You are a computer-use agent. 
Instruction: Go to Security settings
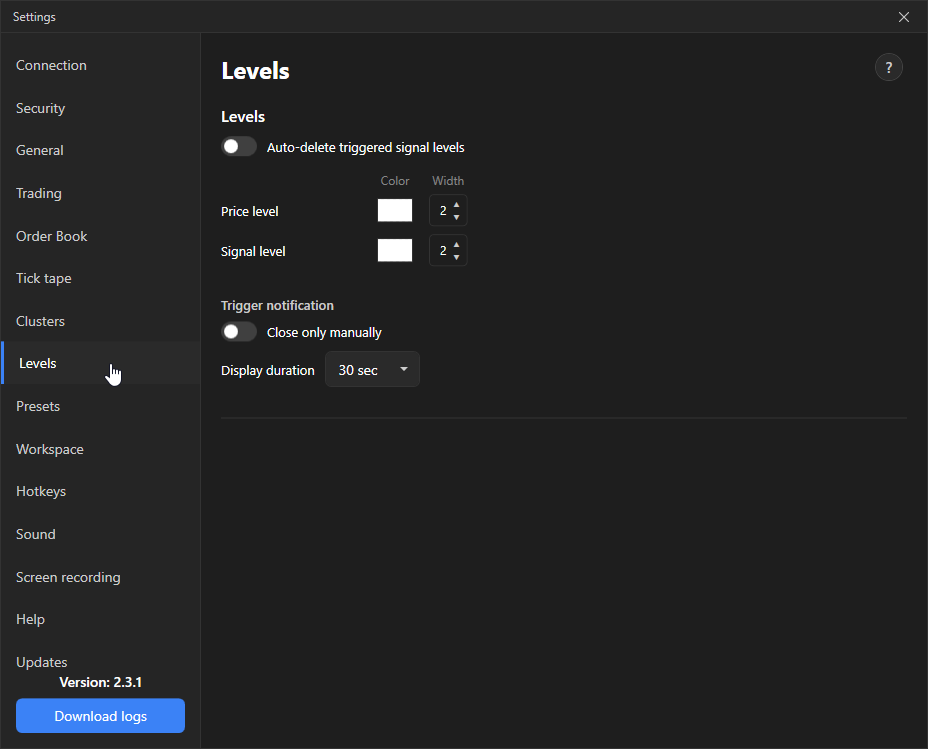click(101, 108)
